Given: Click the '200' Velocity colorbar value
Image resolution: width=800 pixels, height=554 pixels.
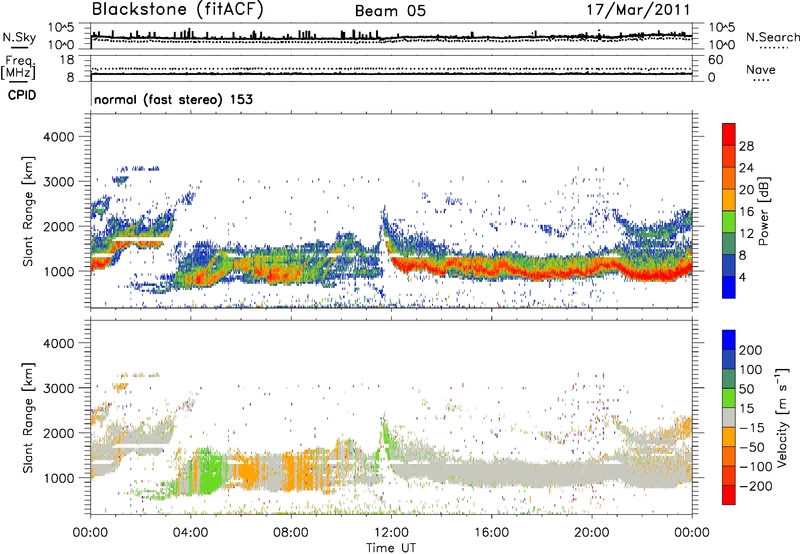Looking at the screenshot, I should pos(751,350).
